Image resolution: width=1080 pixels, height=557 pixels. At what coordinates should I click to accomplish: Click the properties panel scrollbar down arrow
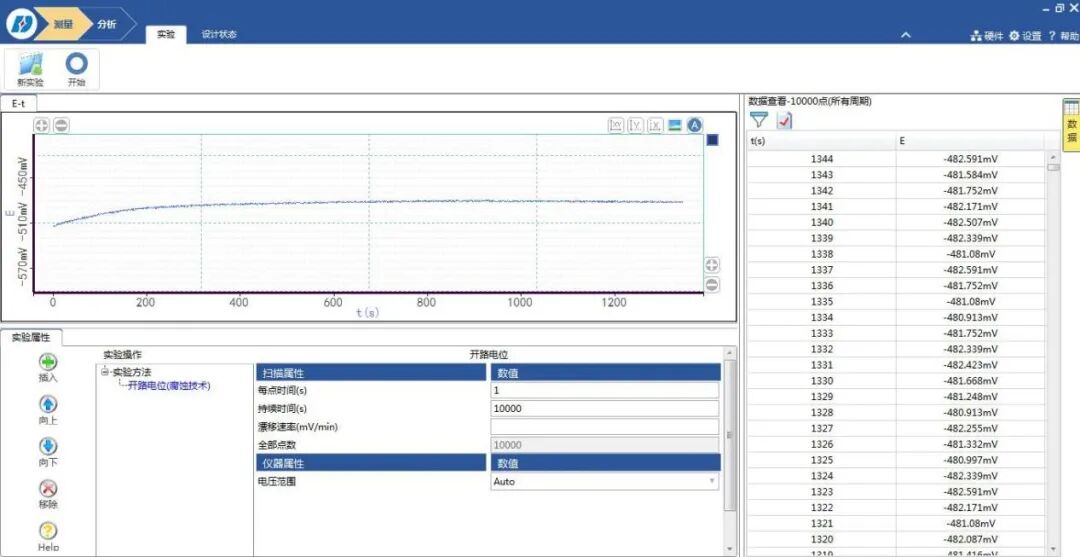click(x=730, y=549)
